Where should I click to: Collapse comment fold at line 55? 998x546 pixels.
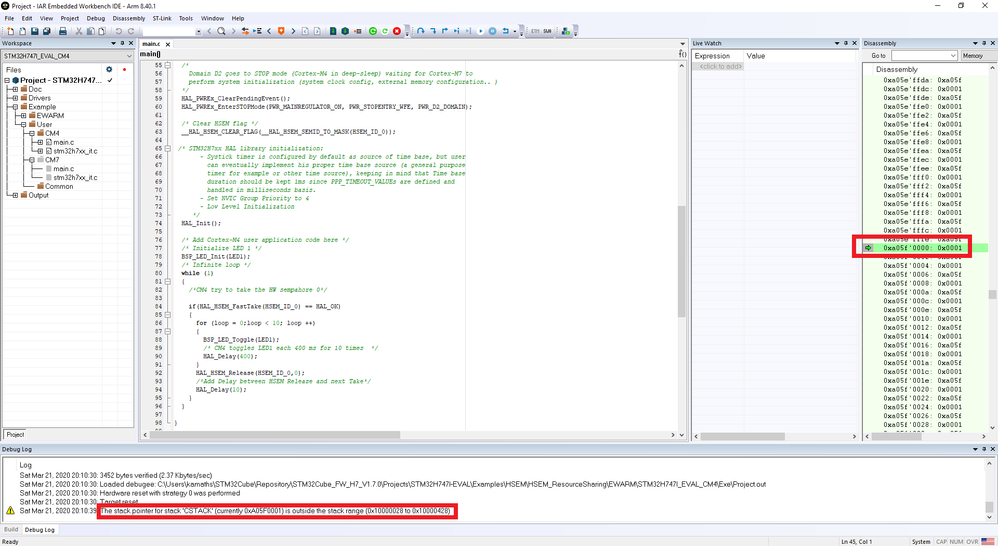[168, 65]
